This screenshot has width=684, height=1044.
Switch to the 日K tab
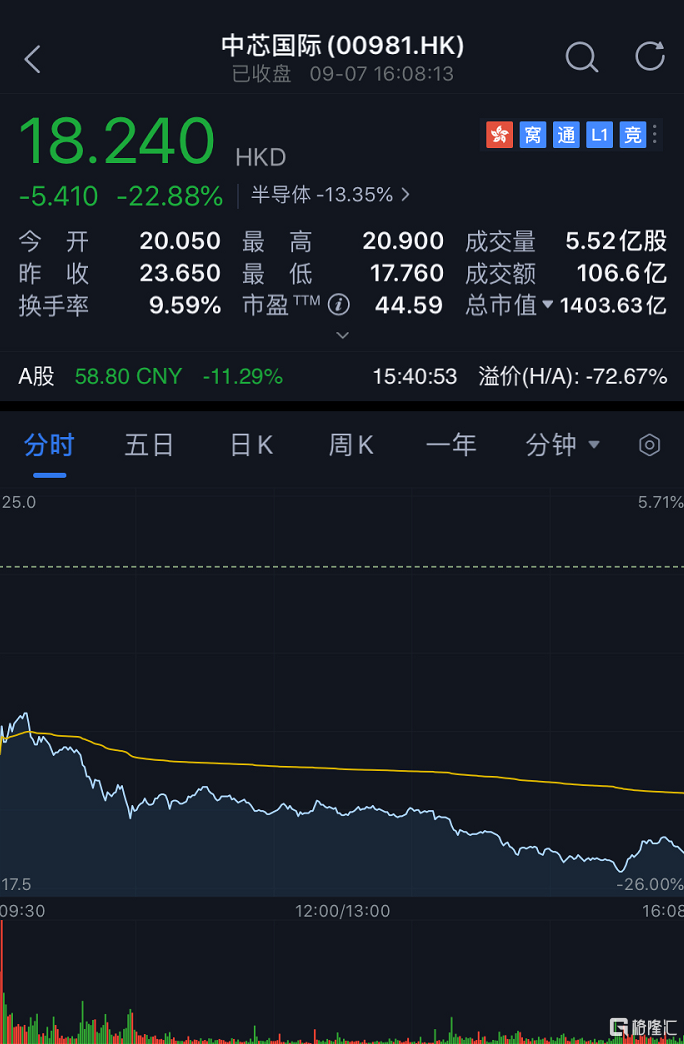pos(251,445)
